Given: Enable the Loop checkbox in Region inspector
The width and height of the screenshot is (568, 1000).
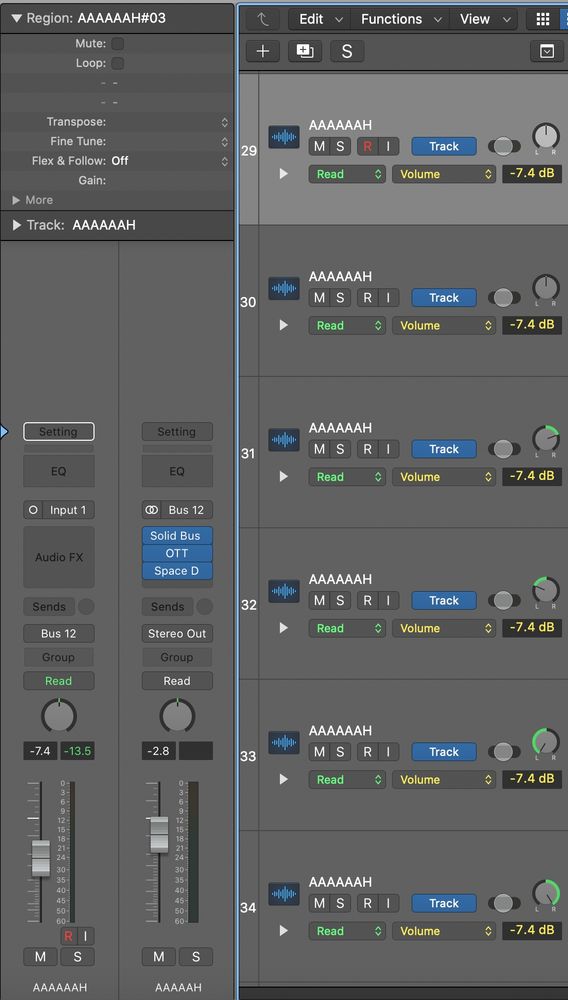Looking at the screenshot, I should [x=117, y=63].
